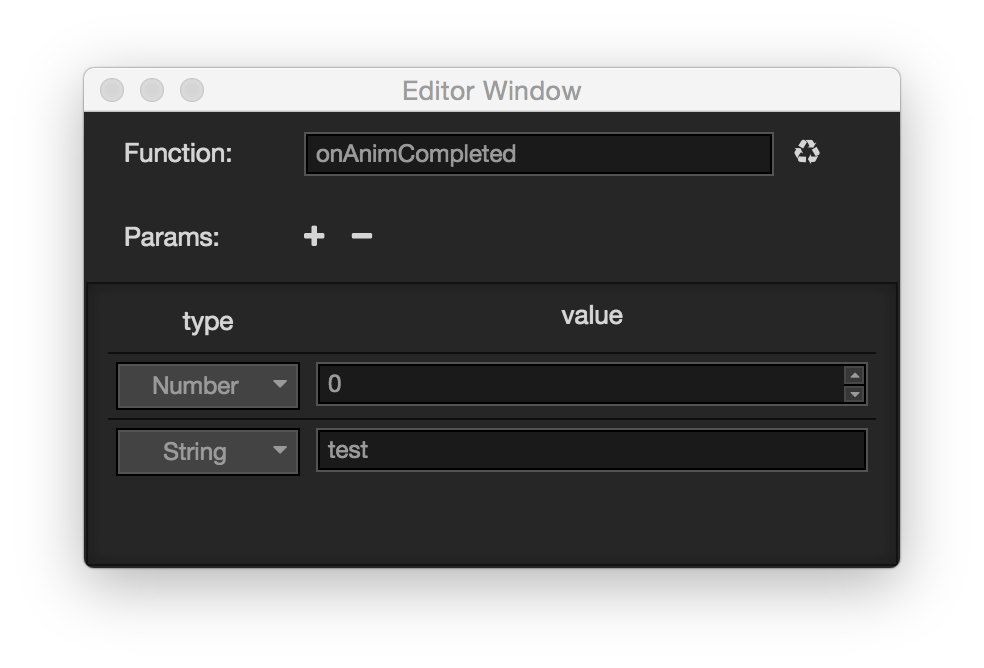Click the Function: label

tap(178, 153)
